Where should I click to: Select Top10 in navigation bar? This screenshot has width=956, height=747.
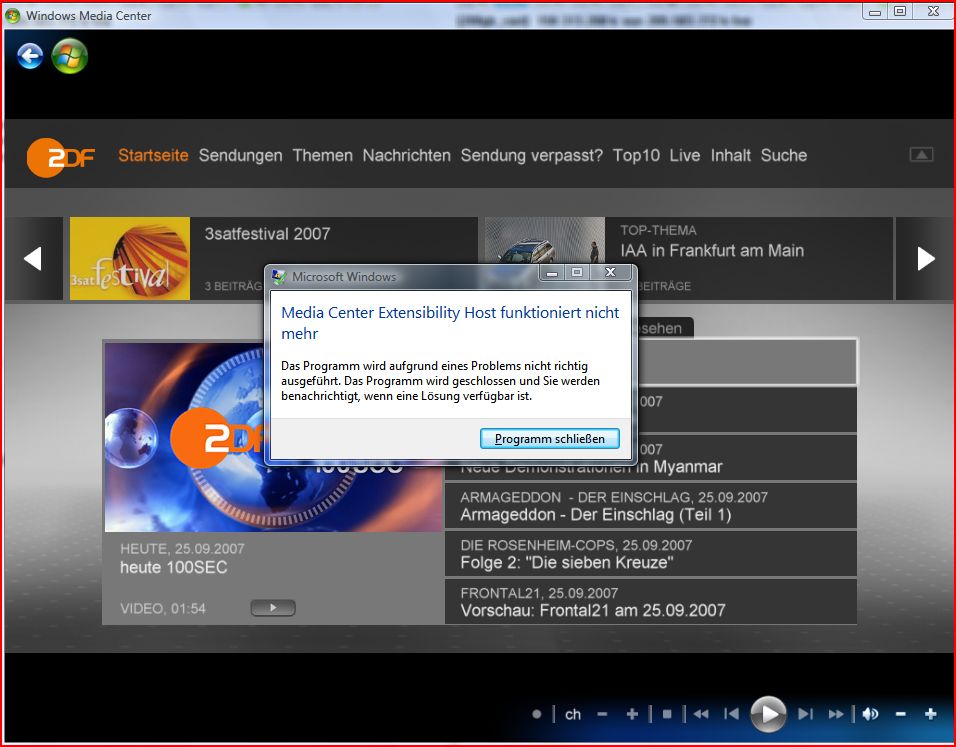click(636, 155)
